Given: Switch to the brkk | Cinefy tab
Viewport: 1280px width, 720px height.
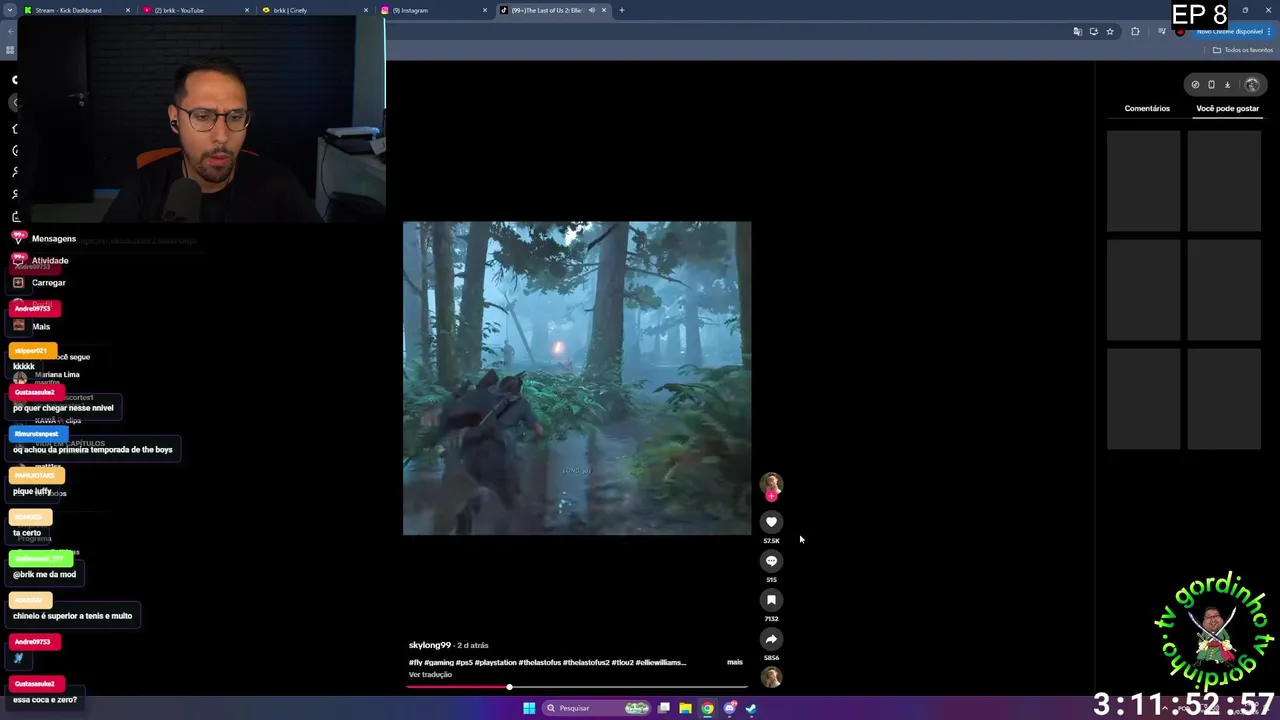Looking at the screenshot, I should tap(313, 10).
